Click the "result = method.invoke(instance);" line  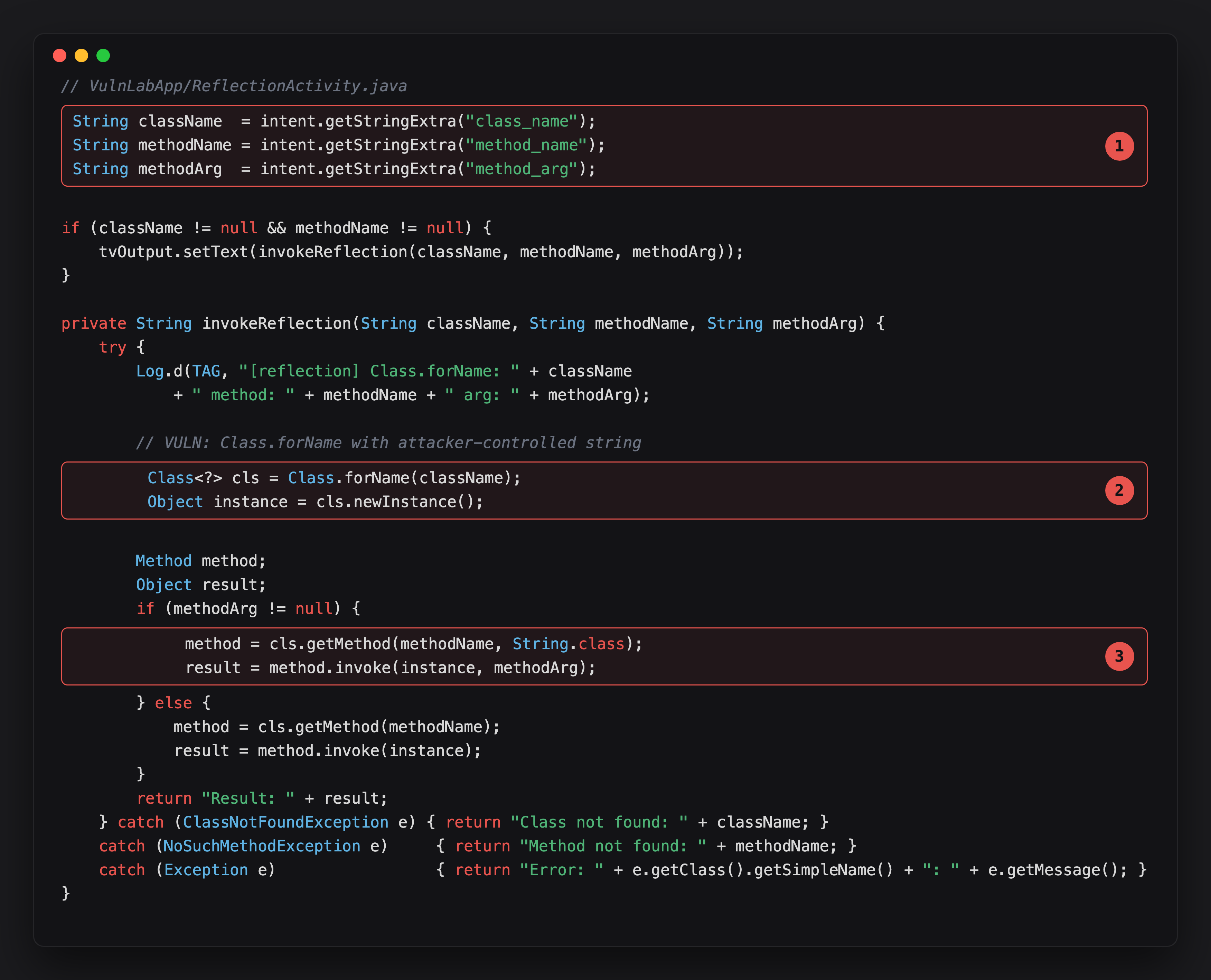(327, 751)
